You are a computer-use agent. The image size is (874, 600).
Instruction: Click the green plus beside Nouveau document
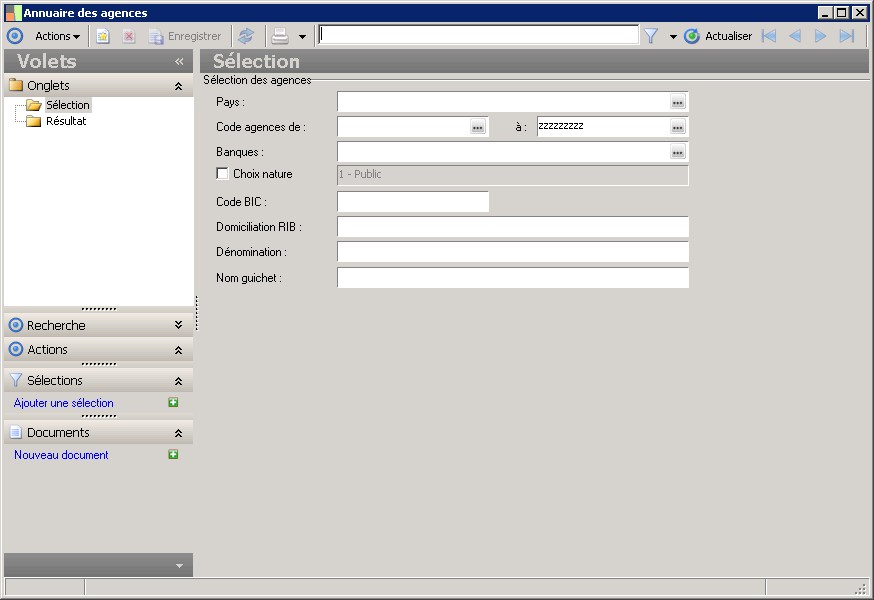[x=173, y=454]
